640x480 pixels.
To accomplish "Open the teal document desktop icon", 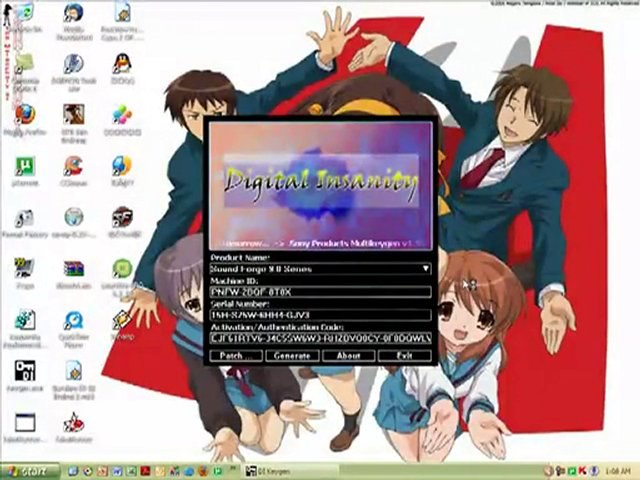I will click(x=25, y=320).
